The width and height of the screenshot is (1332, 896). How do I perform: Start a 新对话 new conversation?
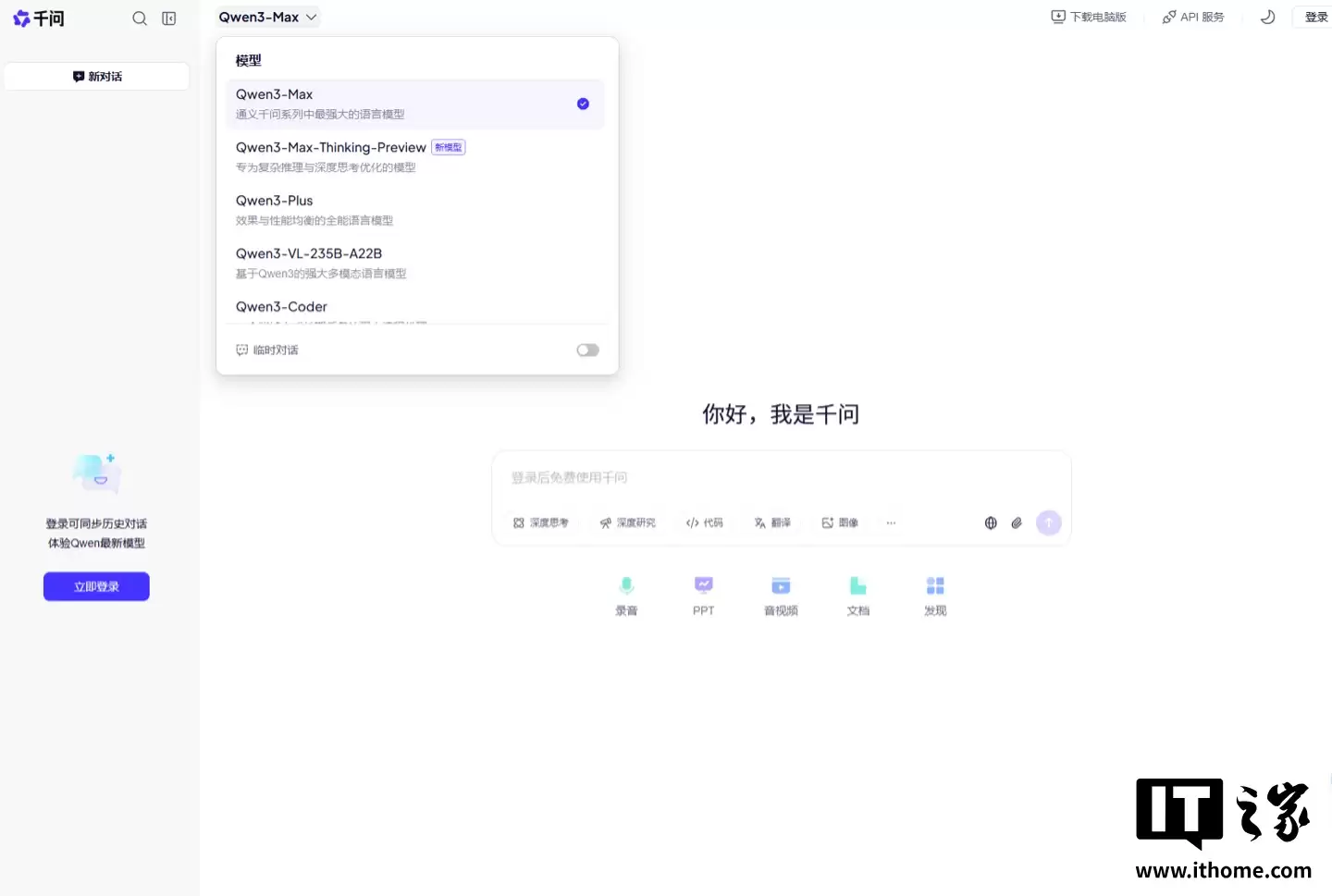96,76
